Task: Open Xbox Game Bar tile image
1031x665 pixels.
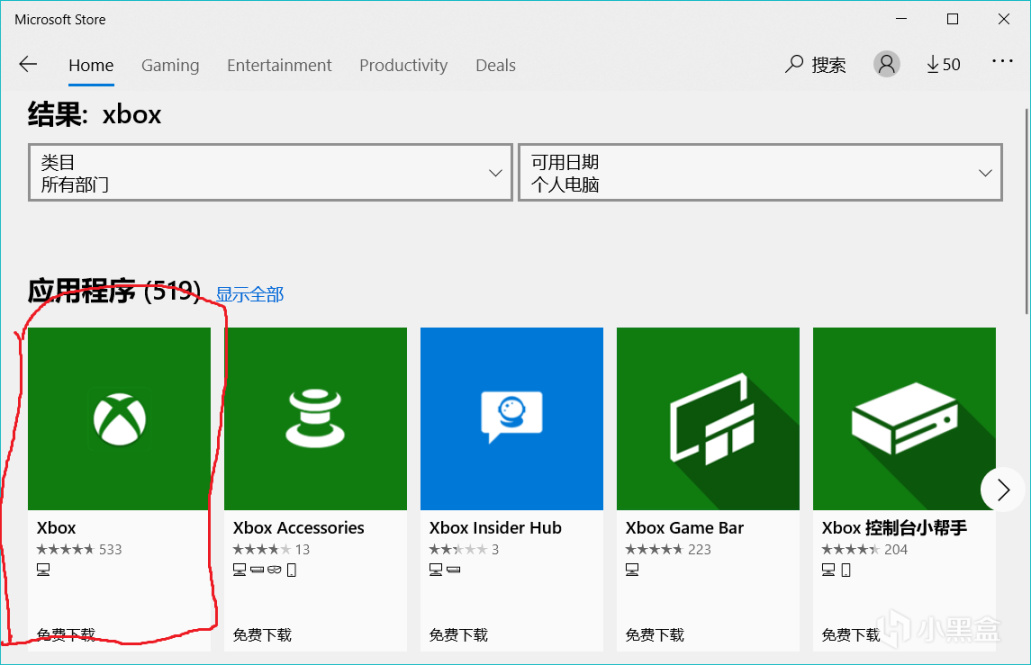Action: click(x=708, y=418)
